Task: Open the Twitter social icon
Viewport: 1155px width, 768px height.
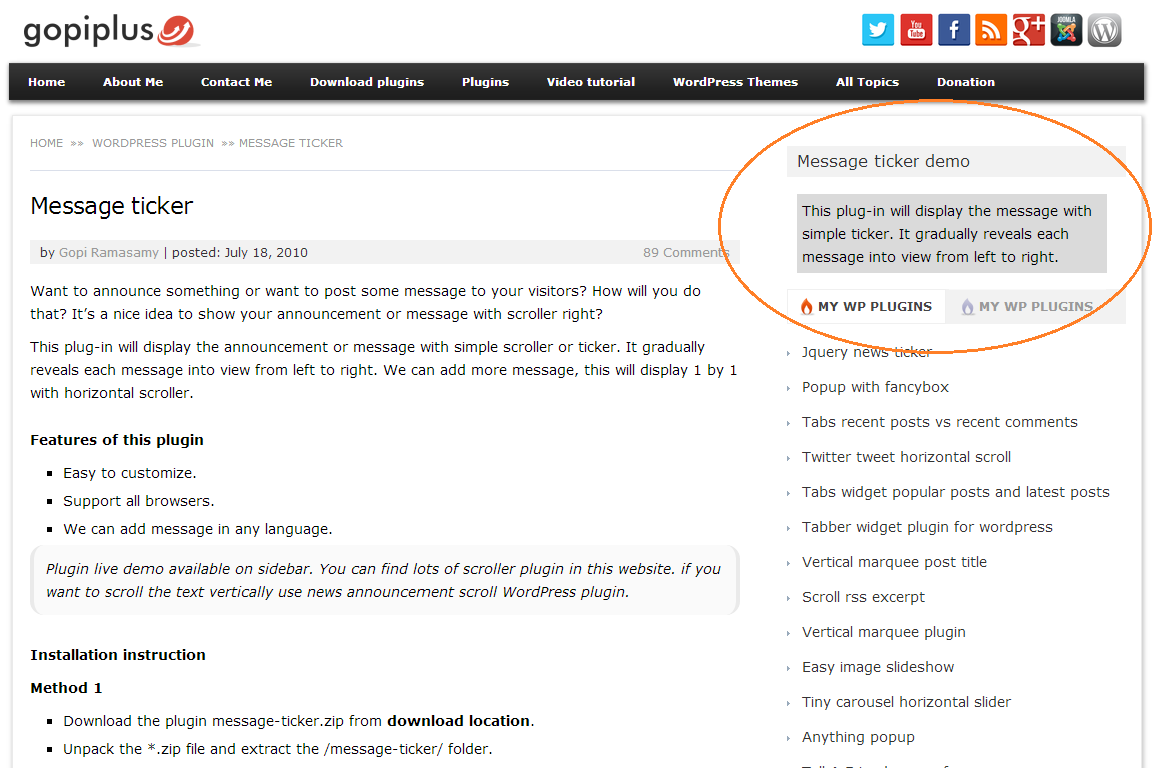Action: 878,30
